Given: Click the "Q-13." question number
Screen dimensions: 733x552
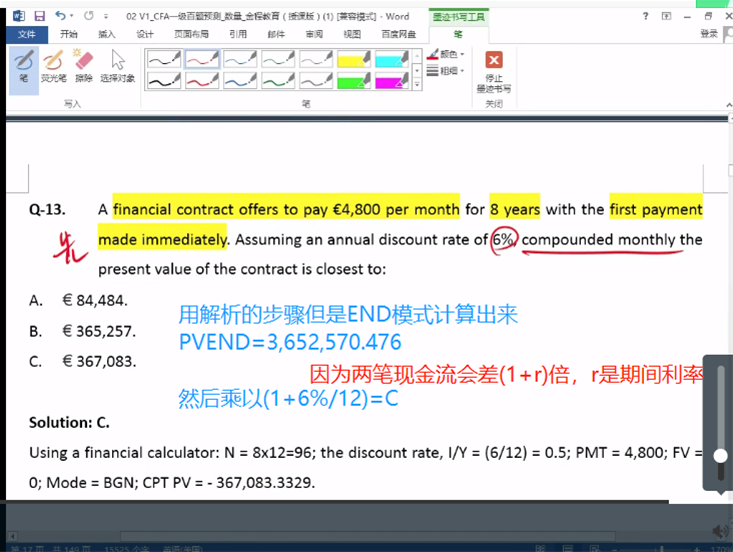Looking at the screenshot, I should point(47,209).
